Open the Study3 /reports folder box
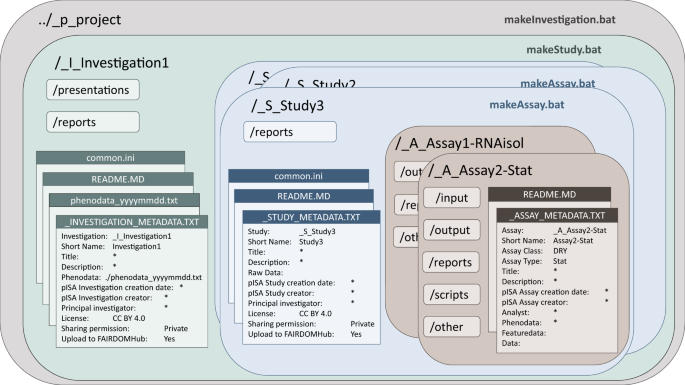Image resolution: width=685 pixels, height=385 pixels. (290, 132)
